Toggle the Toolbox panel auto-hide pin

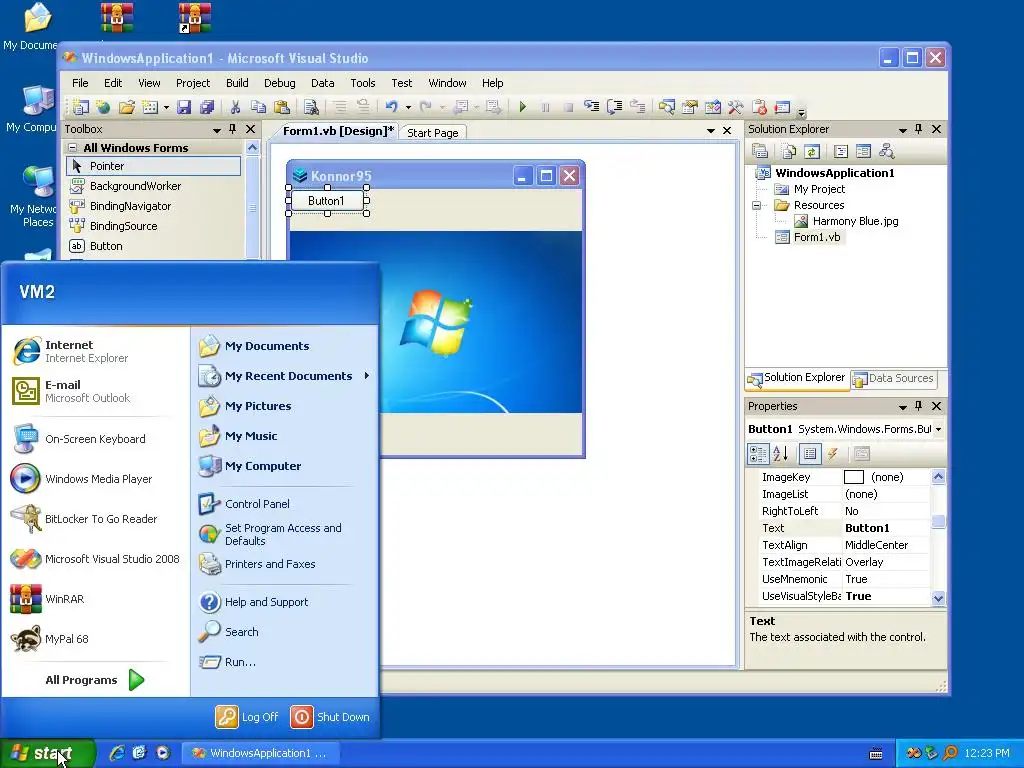coord(232,129)
